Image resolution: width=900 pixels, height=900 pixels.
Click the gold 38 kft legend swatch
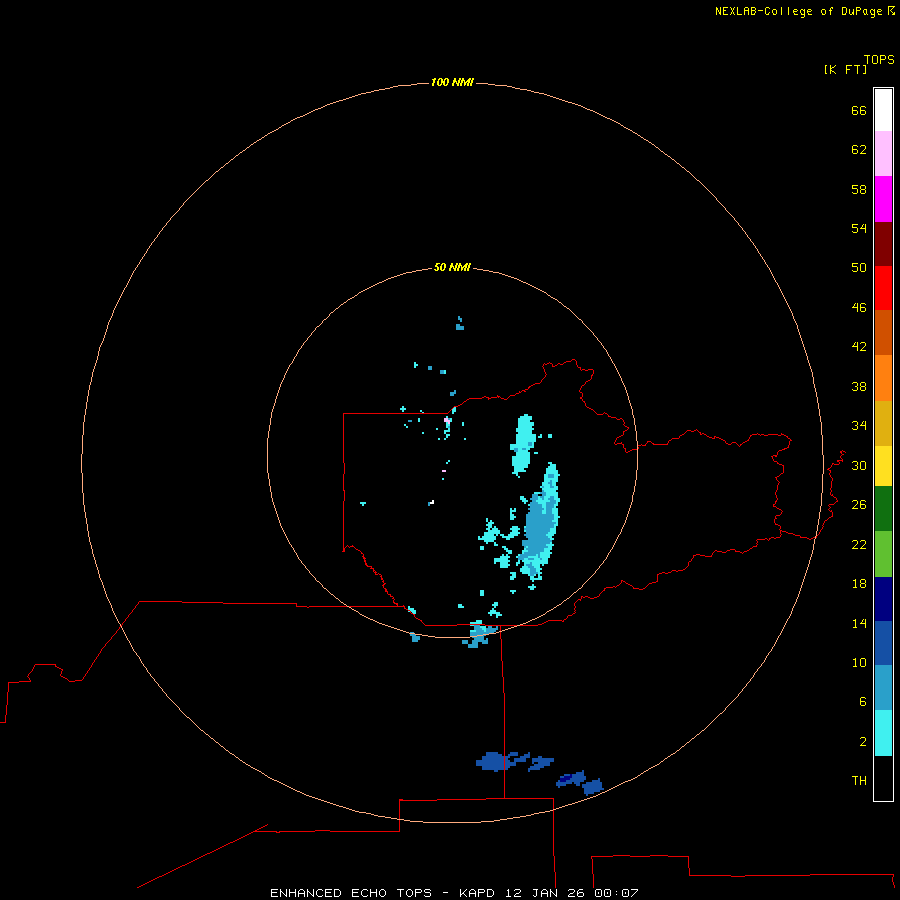tap(883, 423)
